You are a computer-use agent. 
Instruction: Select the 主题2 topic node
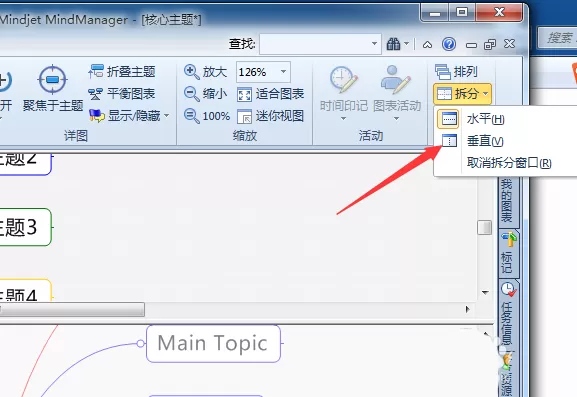tap(25, 164)
